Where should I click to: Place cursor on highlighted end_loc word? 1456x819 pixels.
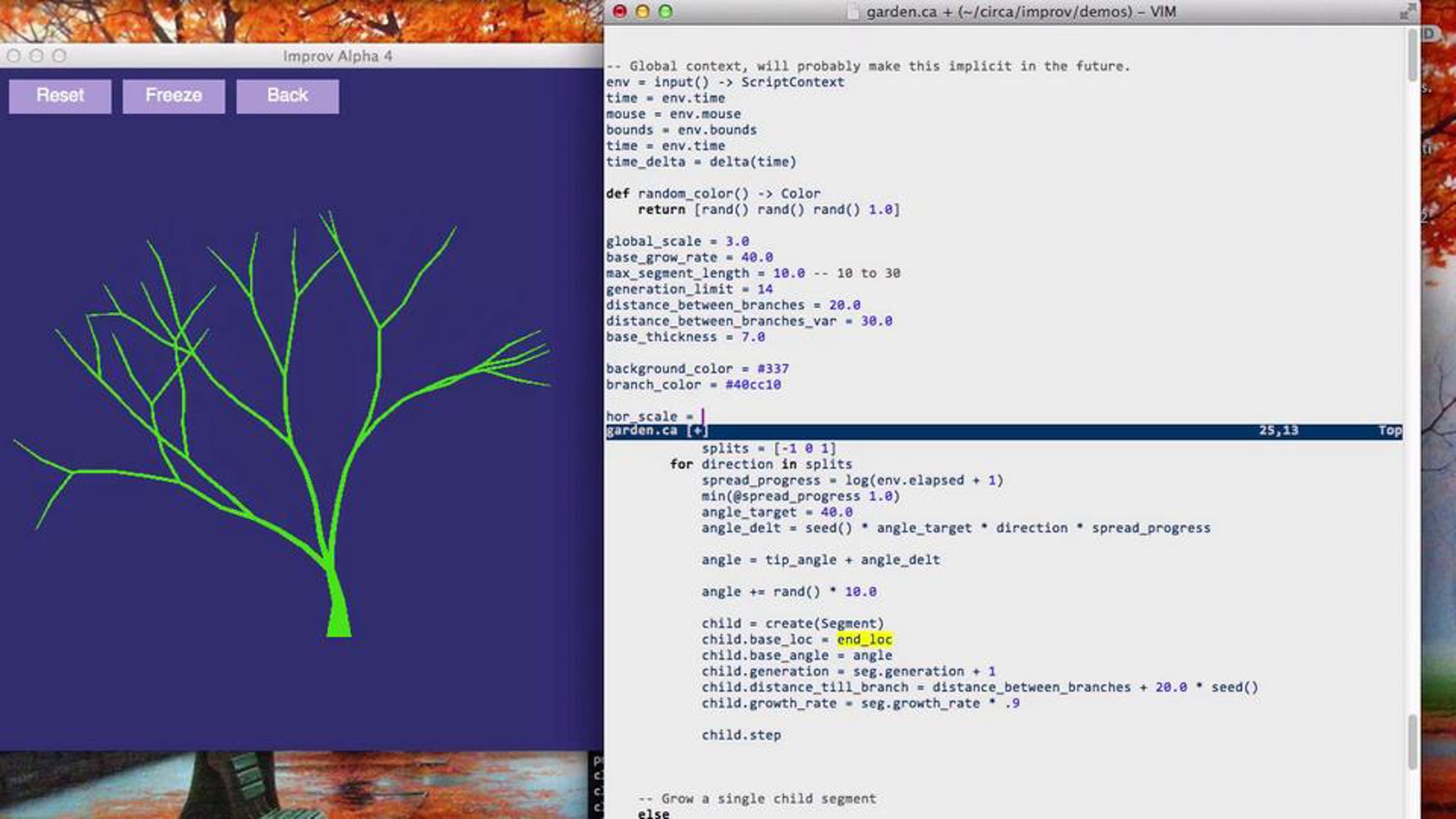tap(864, 639)
